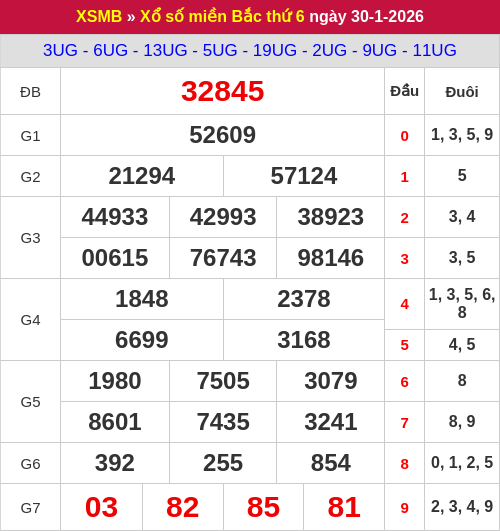Click the G4 number 1848
This screenshot has height=531, width=500.
[142, 299]
